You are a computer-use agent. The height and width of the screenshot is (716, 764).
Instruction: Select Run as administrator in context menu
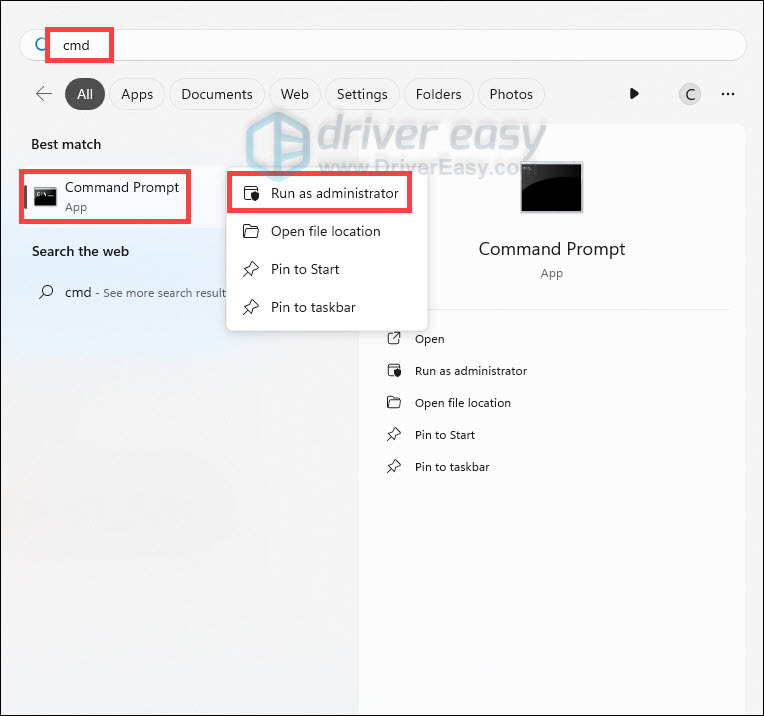(334, 193)
